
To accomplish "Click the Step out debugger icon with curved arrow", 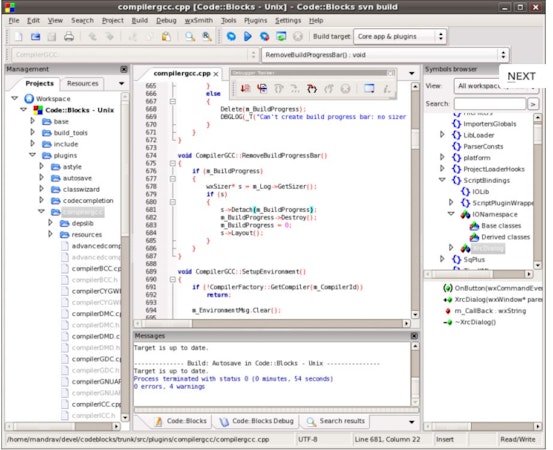I will (x=312, y=89).
